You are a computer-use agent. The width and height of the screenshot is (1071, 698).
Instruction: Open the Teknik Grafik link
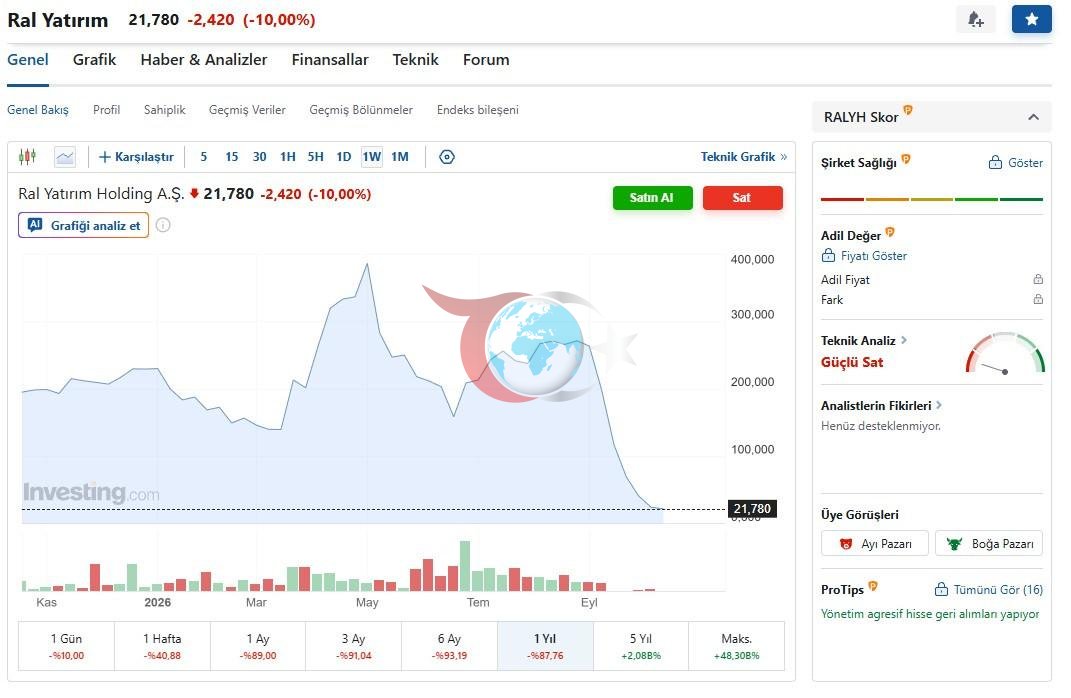coord(744,157)
